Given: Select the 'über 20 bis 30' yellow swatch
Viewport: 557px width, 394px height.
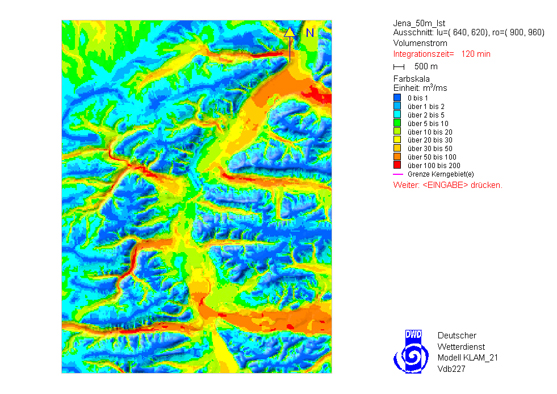Looking at the screenshot, I should pos(397,140).
